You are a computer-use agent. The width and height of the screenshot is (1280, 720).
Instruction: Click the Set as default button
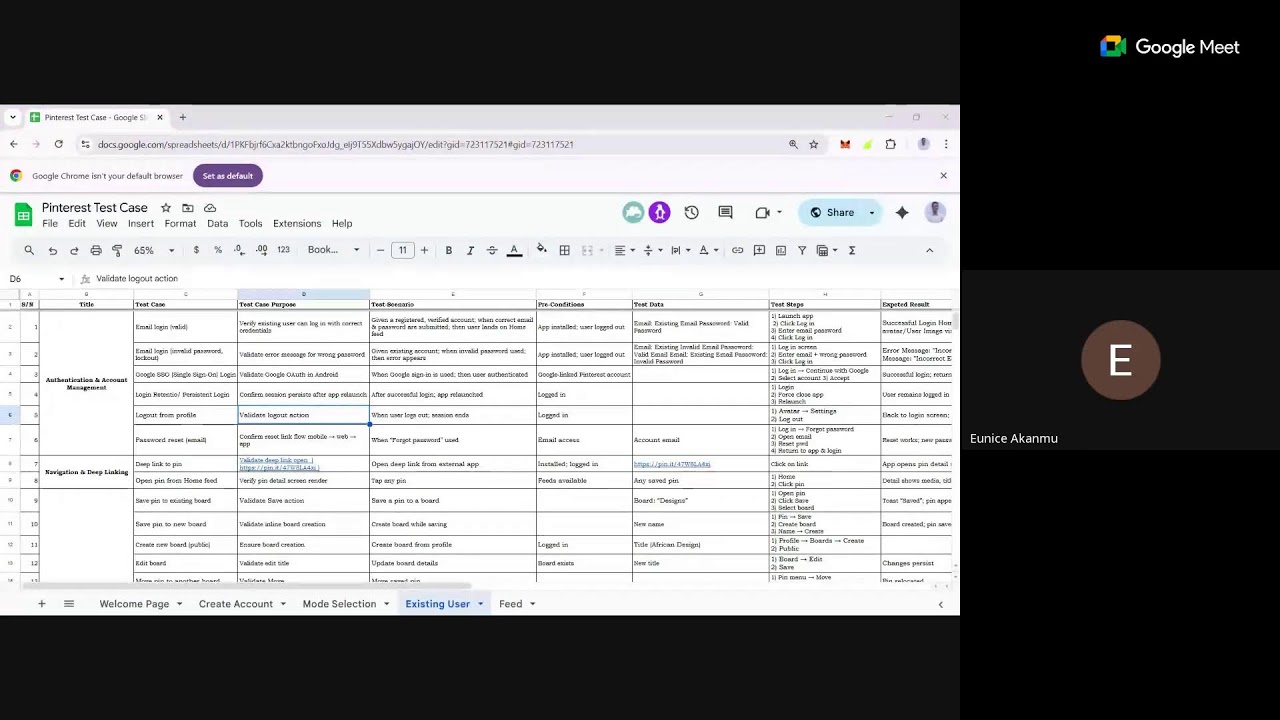coord(228,176)
